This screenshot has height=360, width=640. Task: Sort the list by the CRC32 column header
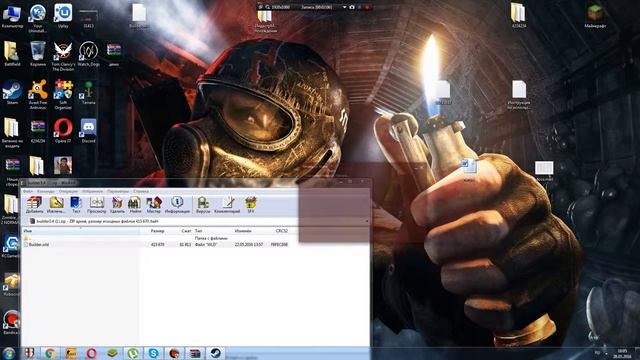pyautogui.click(x=281, y=231)
